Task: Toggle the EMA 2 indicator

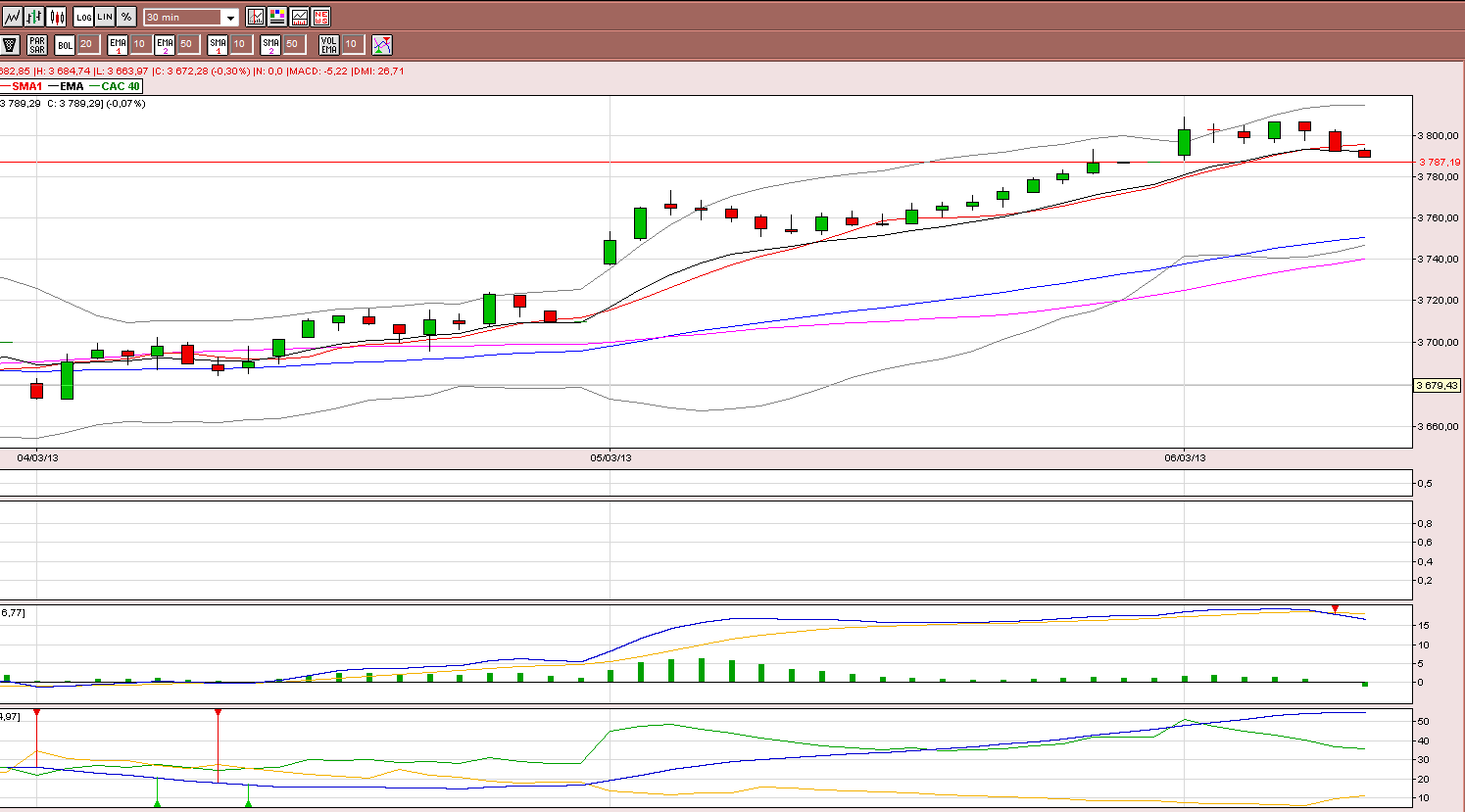Action: pyautogui.click(x=165, y=45)
